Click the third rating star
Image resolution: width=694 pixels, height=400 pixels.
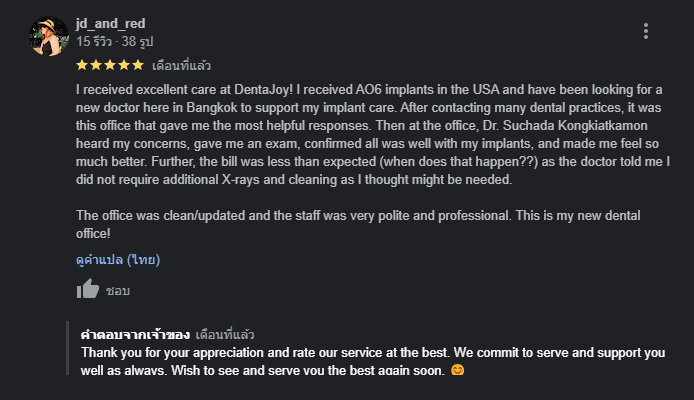point(110,65)
